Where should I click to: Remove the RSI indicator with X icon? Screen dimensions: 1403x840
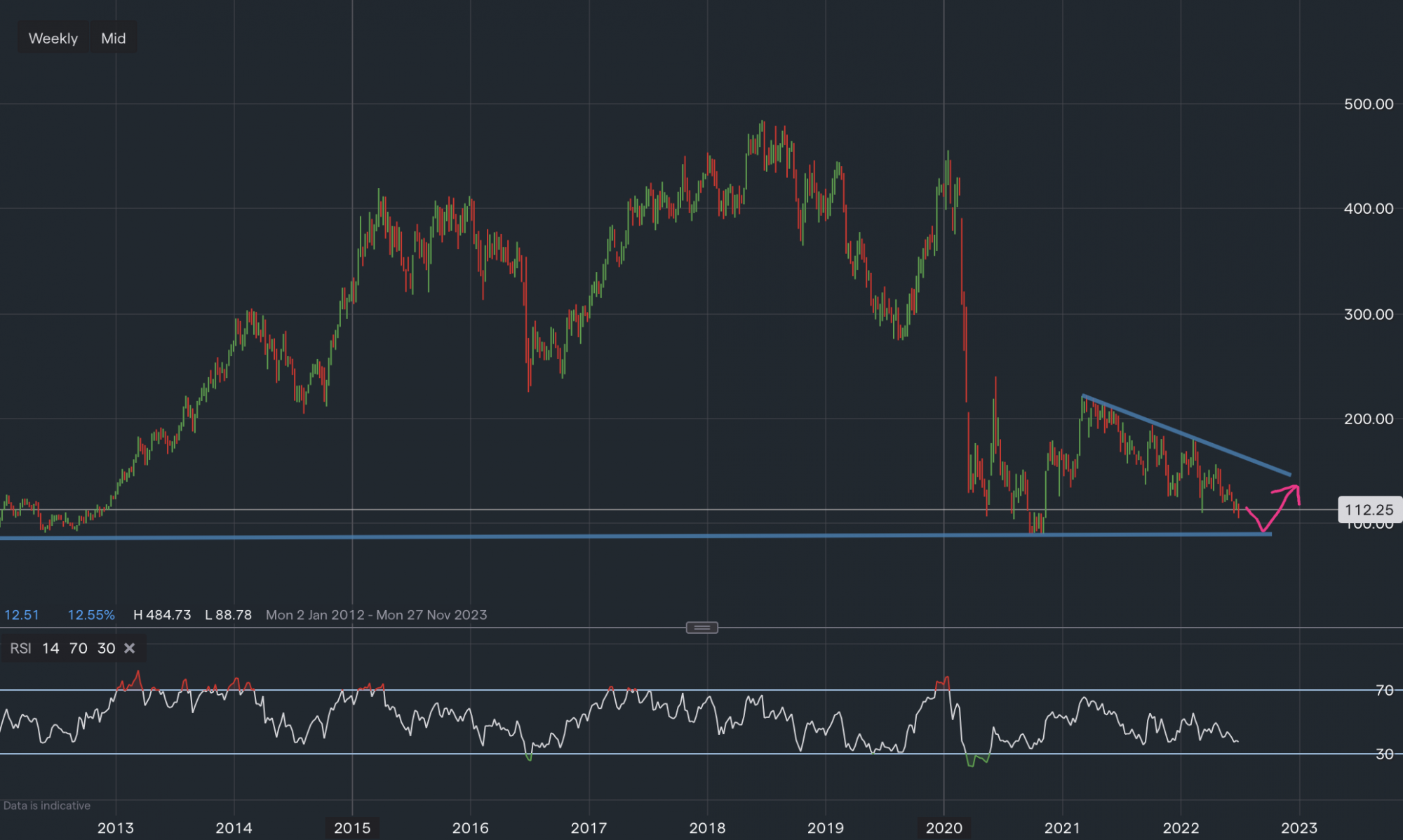(129, 648)
